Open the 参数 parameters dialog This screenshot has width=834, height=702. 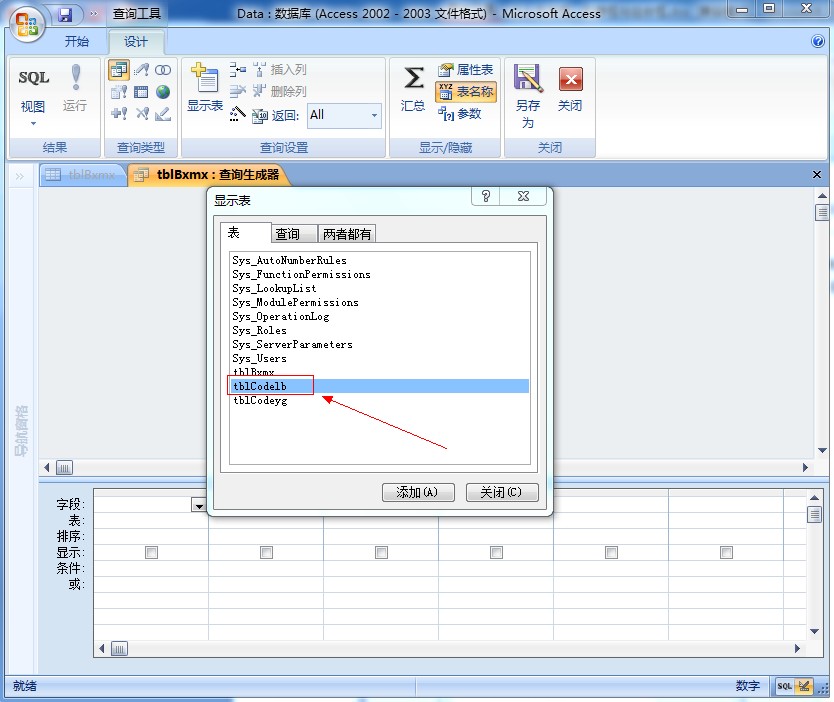460,114
